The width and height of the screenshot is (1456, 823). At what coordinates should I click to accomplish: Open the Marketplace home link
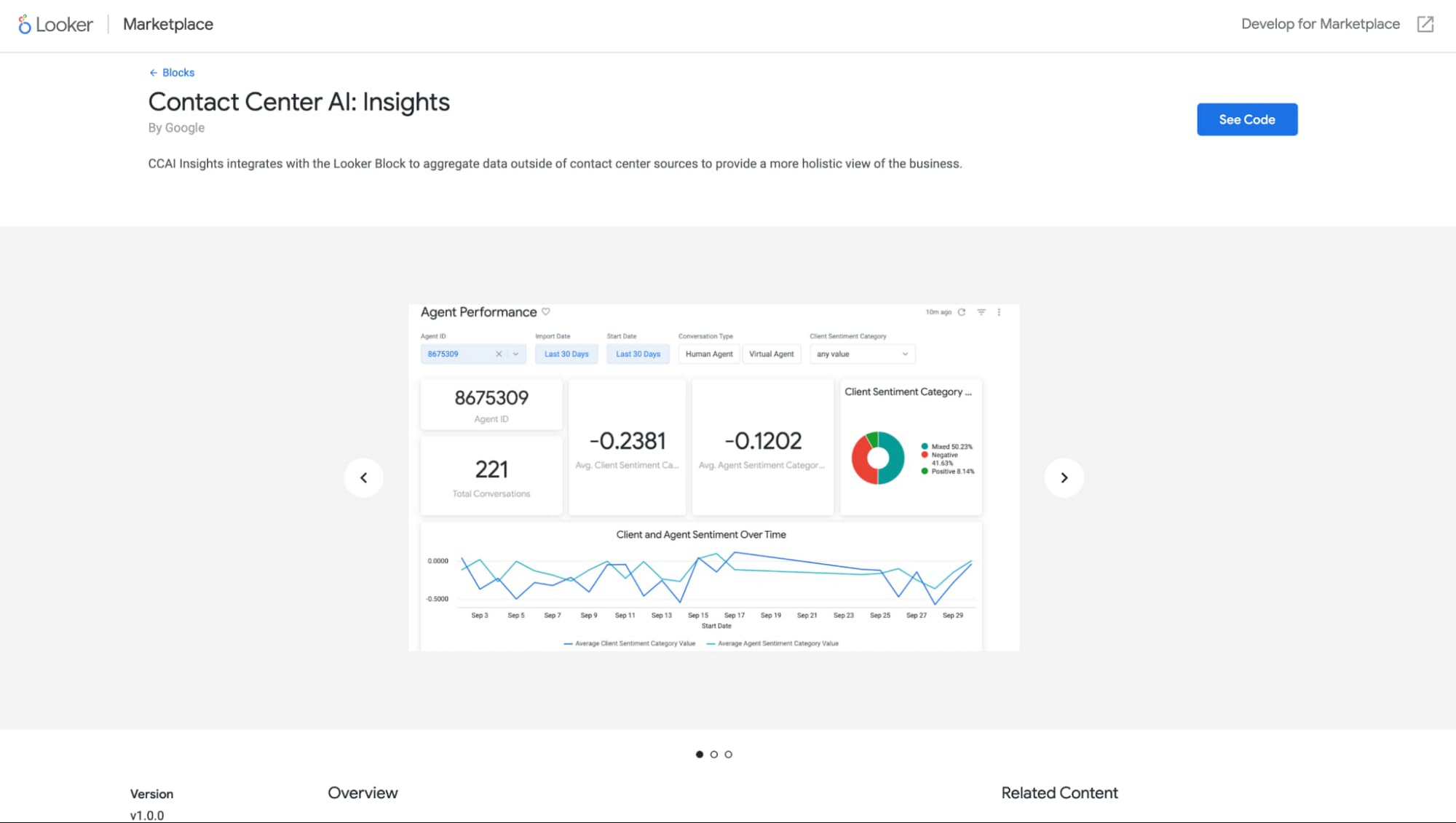(168, 24)
